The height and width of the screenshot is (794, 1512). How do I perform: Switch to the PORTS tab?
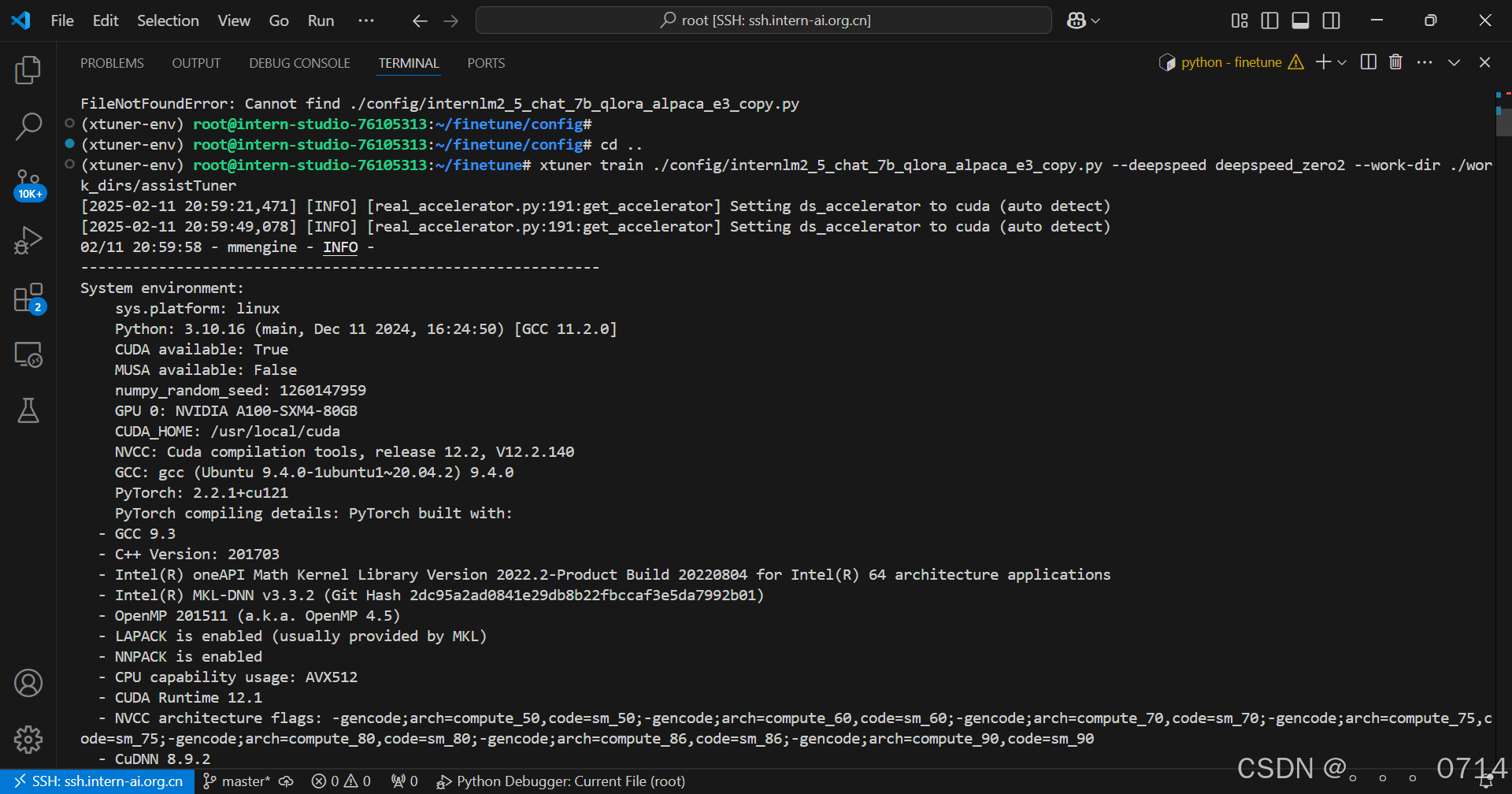[x=486, y=63]
